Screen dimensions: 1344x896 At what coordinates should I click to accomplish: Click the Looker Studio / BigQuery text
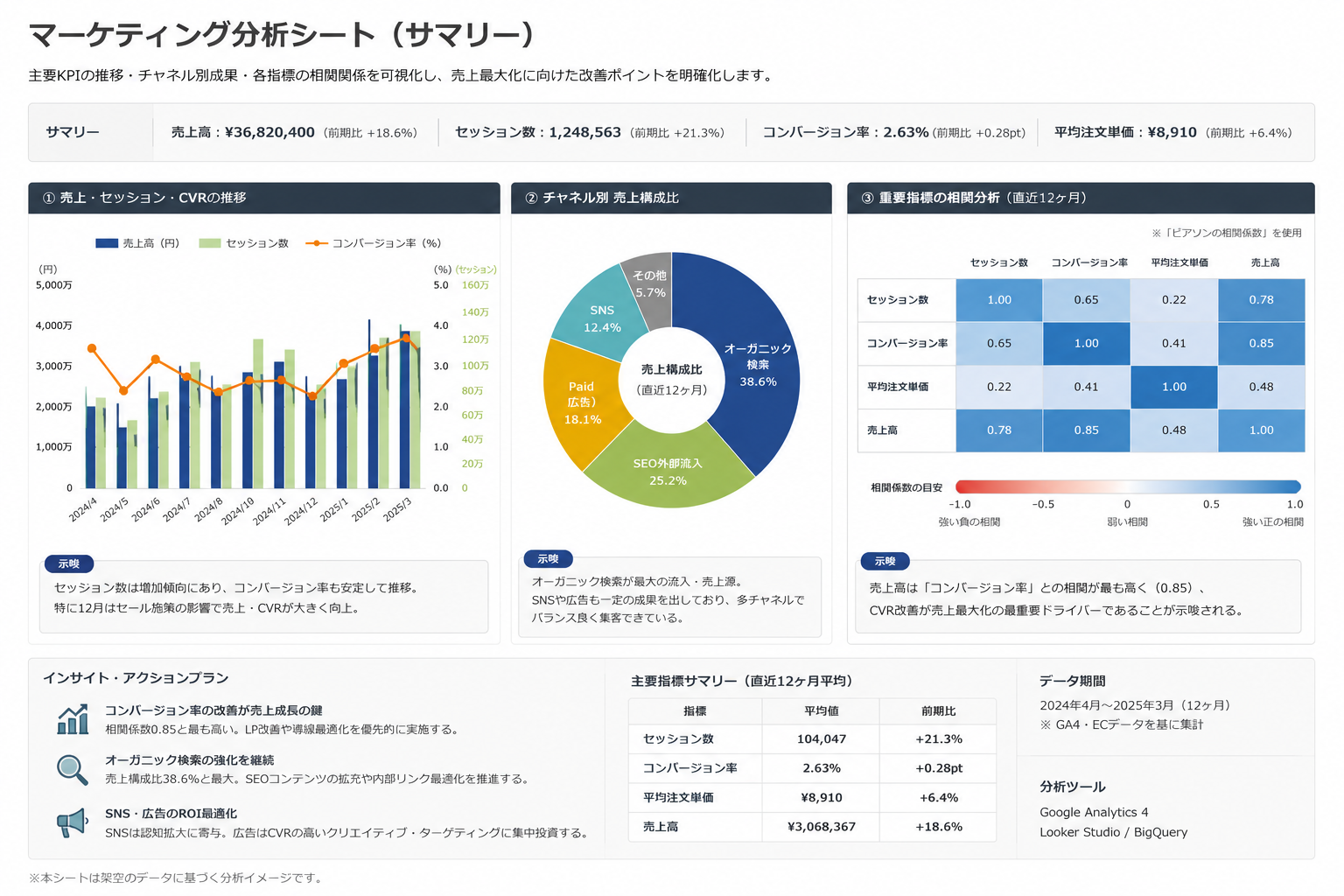pyautogui.click(x=1113, y=832)
